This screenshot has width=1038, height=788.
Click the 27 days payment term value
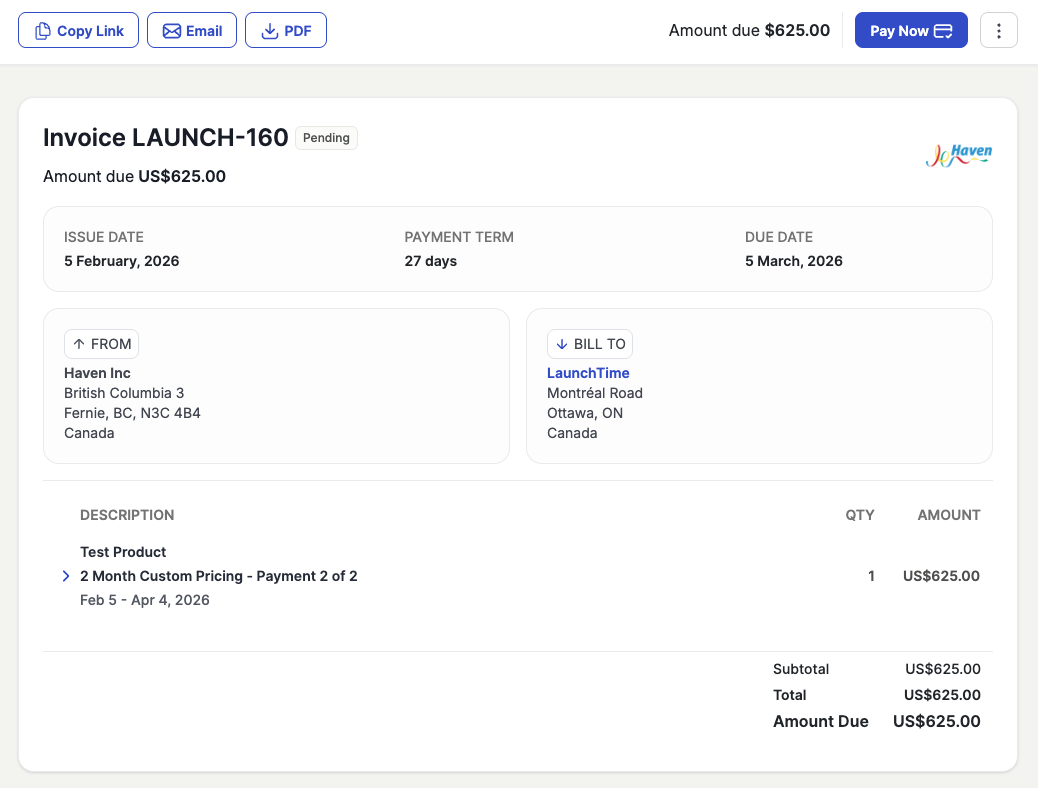pyautogui.click(x=430, y=261)
